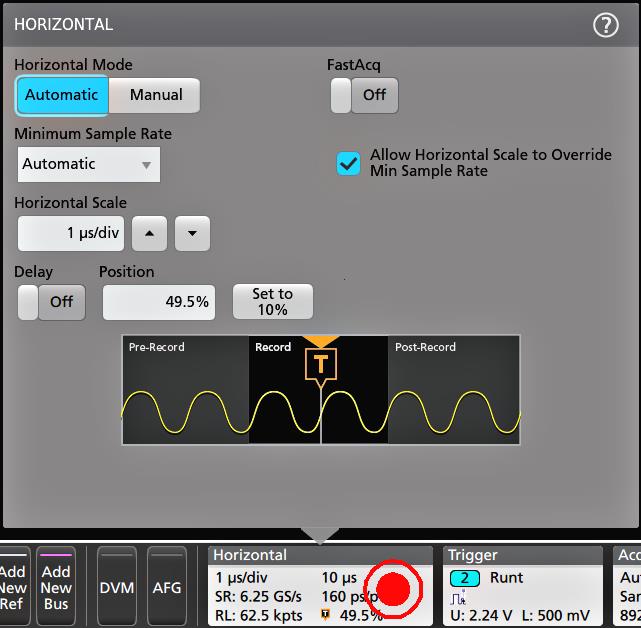The width and height of the screenshot is (641, 628).
Task: Click the Add New Ref button
Action: 13,587
